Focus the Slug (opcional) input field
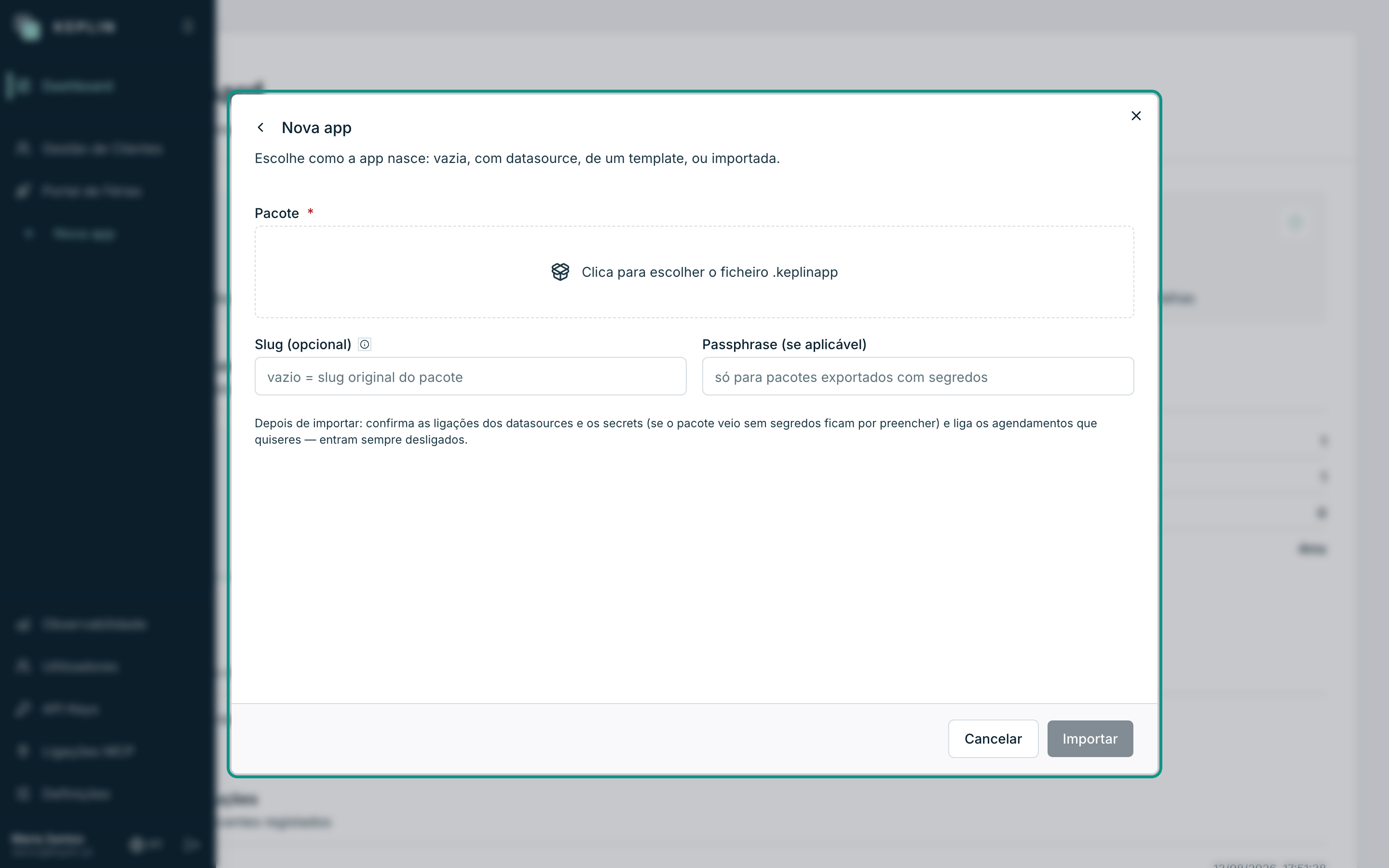1389x868 pixels. [x=470, y=377]
